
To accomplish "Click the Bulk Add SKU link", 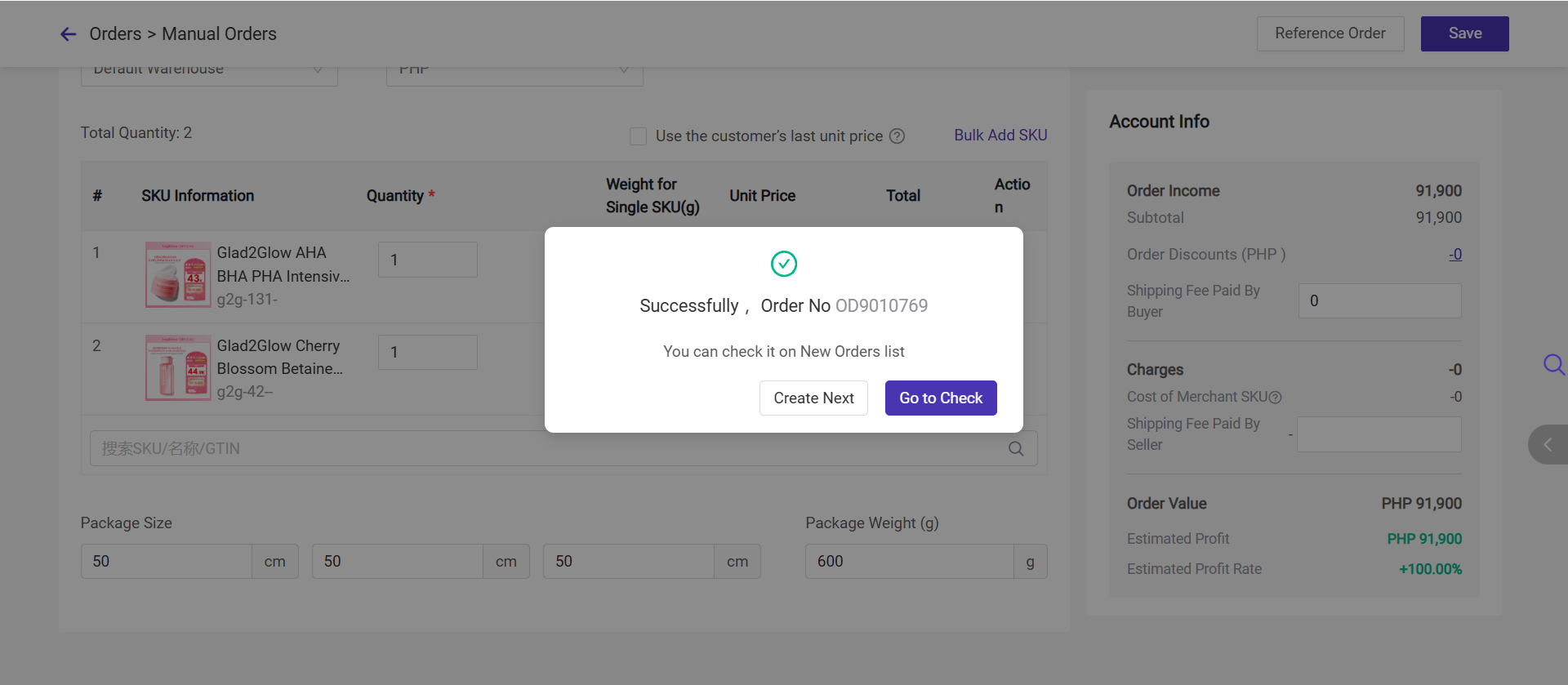I will 1000,136.
